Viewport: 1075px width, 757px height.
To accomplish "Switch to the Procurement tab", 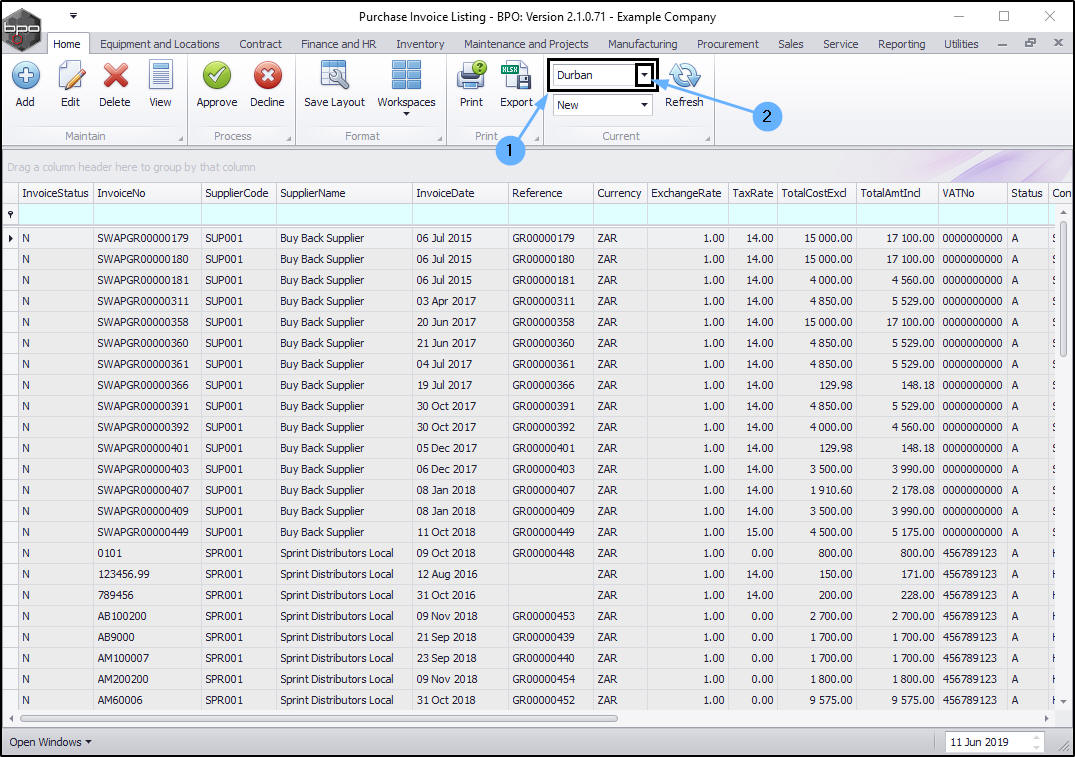I will click(729, 44).
